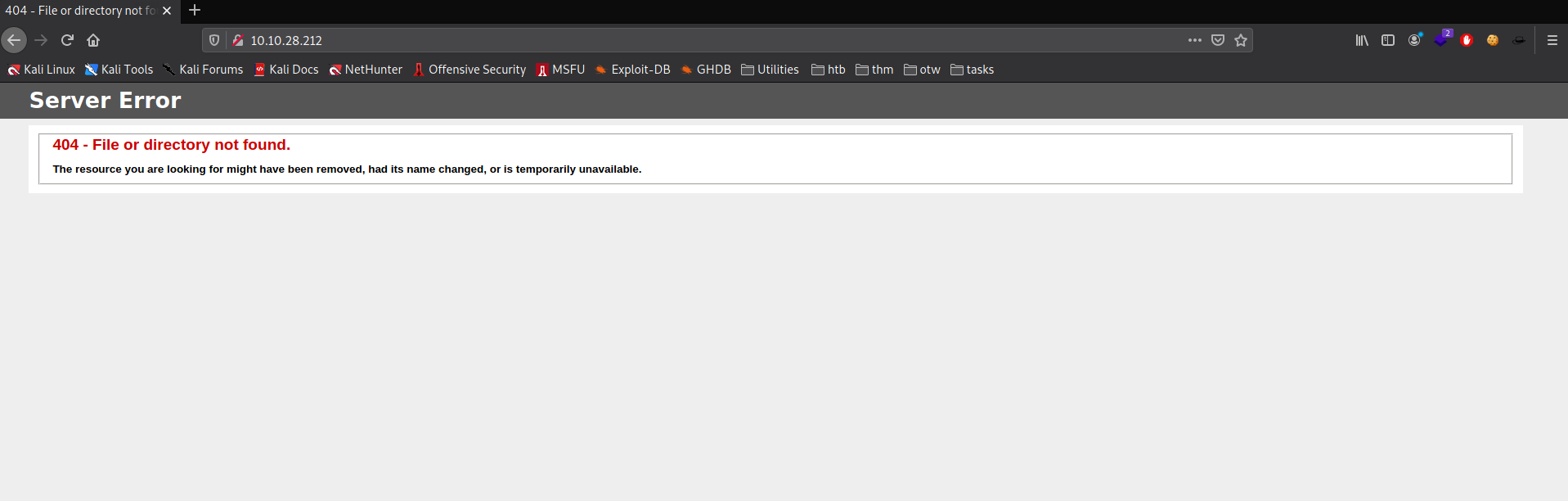Show the sidebar panel
Image resolution: width=1568 pixels, height=501 pixels.
(x=1388, y=40)
